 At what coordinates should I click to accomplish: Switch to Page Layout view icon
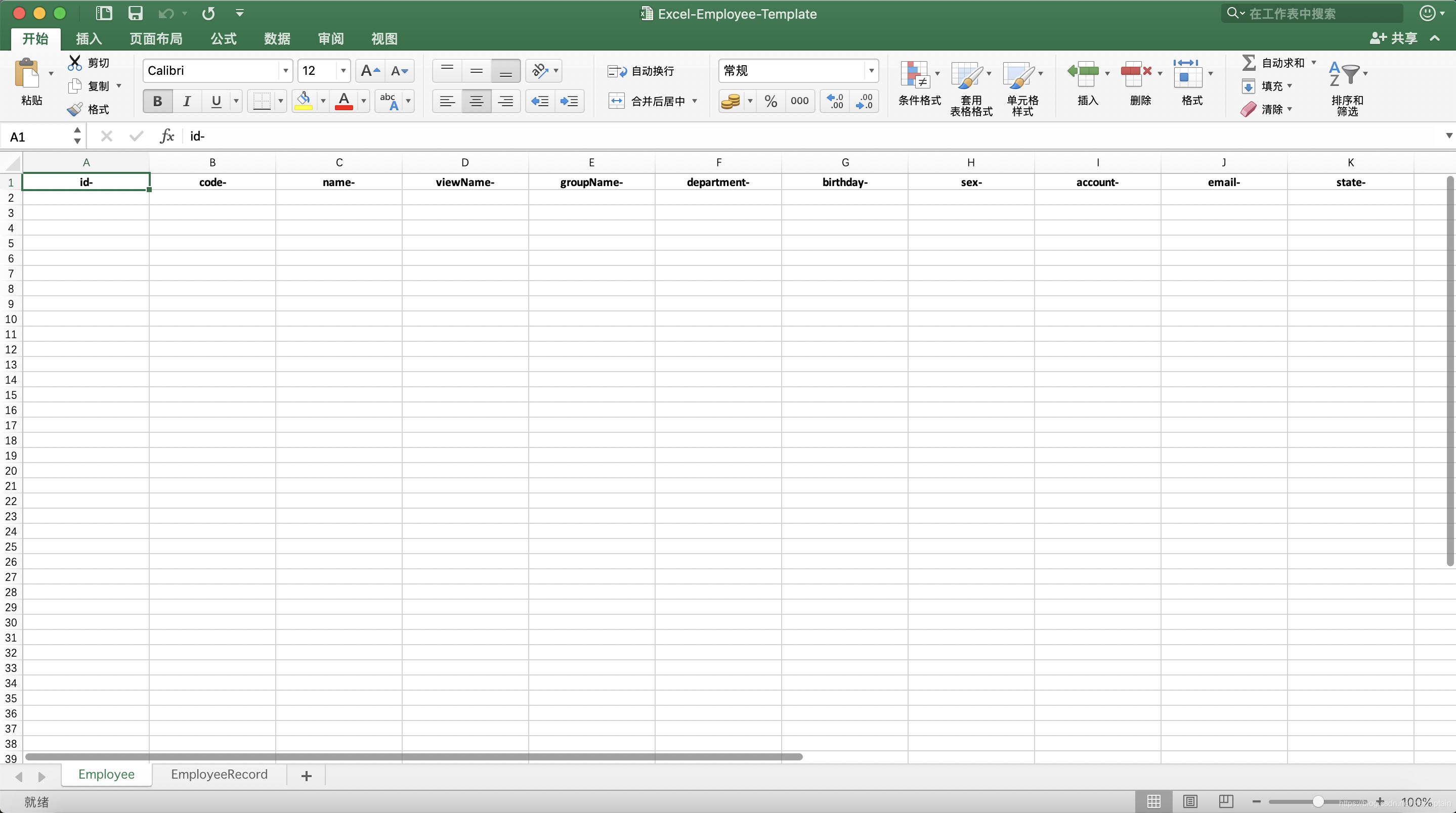click(x=1190, y=801)
